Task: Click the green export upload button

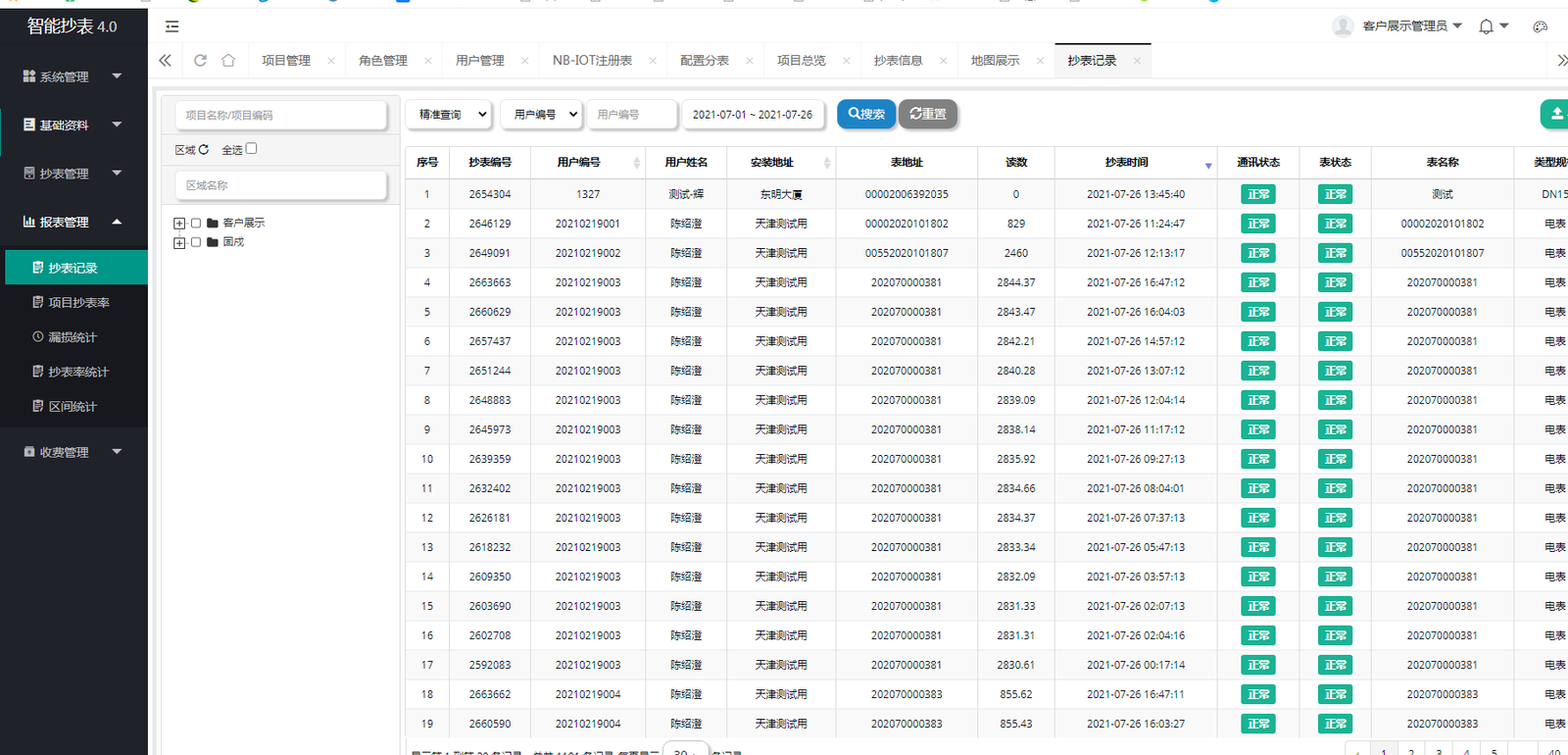Action: pos(1555,114)
